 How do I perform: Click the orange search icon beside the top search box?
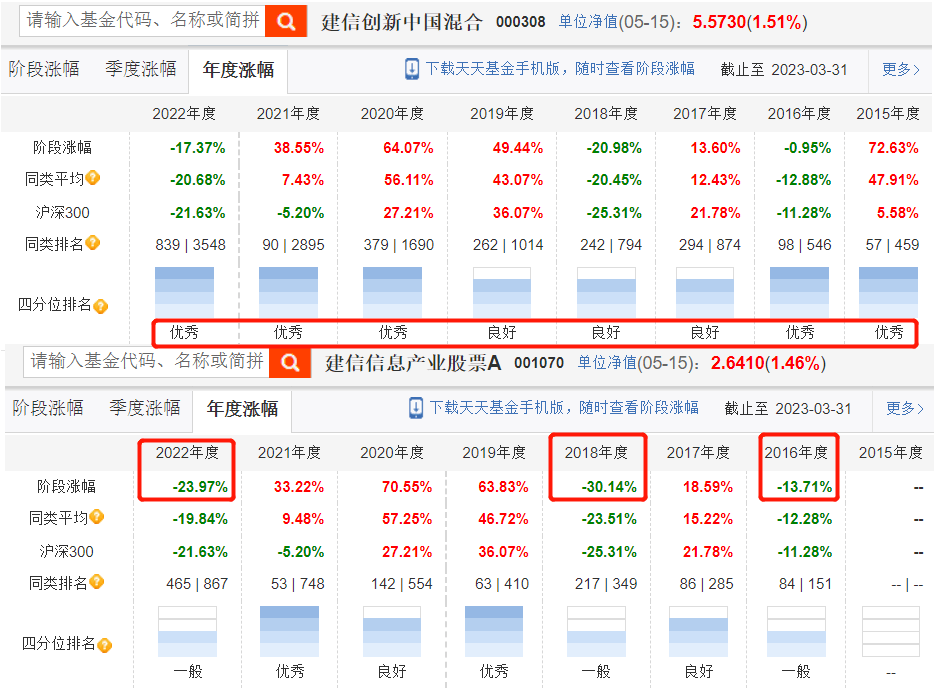tap(286, 20)
